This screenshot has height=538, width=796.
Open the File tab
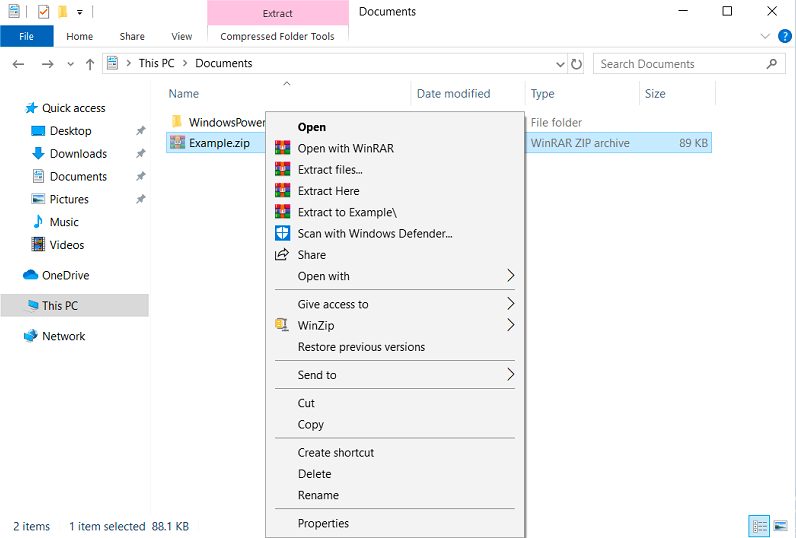[26, 36]
